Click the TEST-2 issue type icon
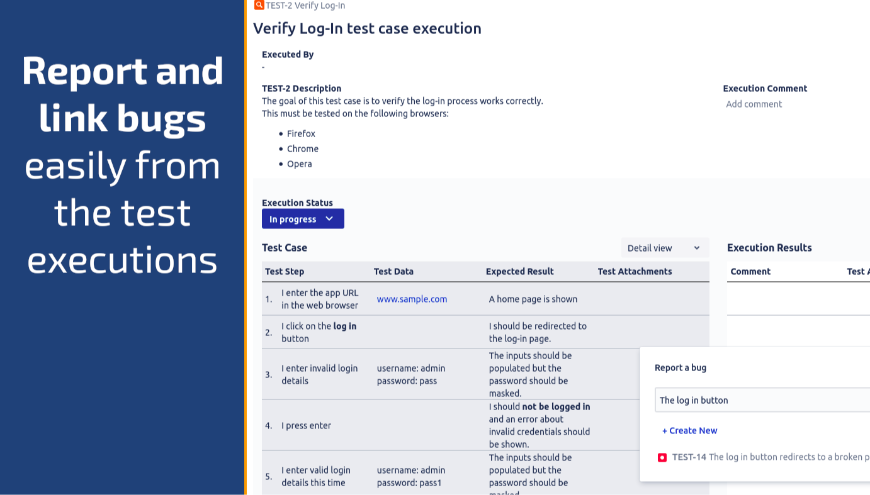Screen dimensions: 870x495 (259, 5)
